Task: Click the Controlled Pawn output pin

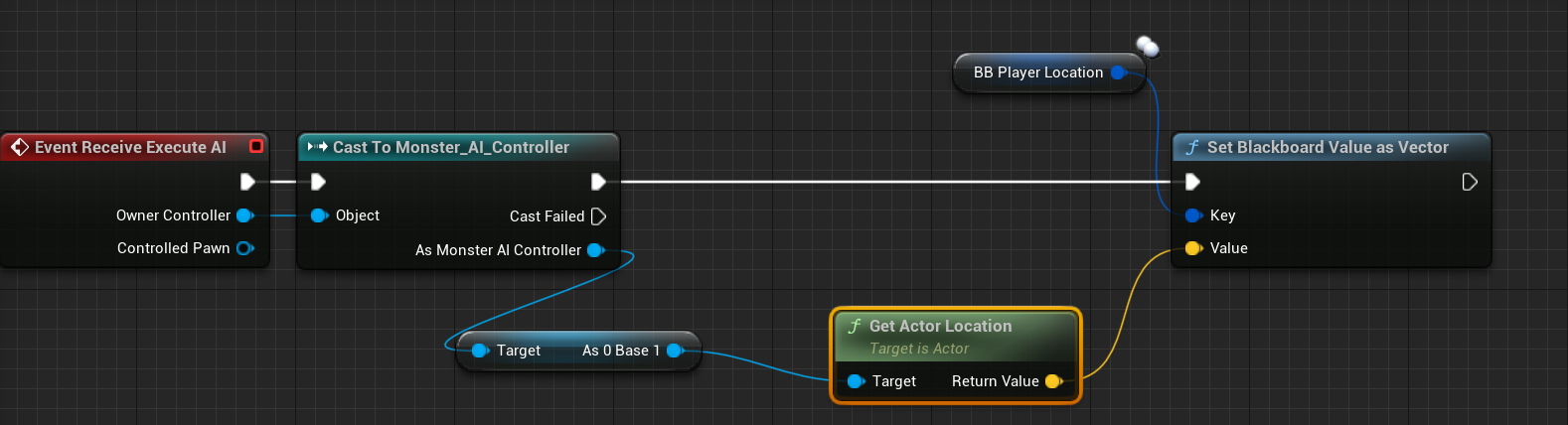Action: [x=244, y=248]
